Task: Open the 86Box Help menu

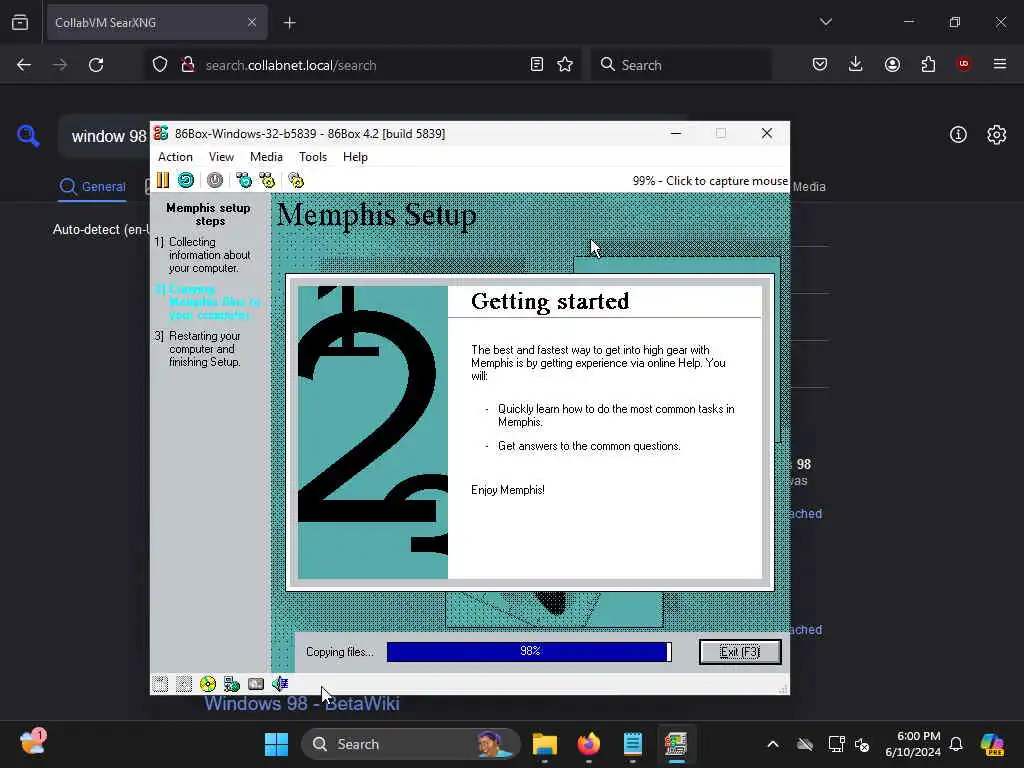Action: click(355, 157)
